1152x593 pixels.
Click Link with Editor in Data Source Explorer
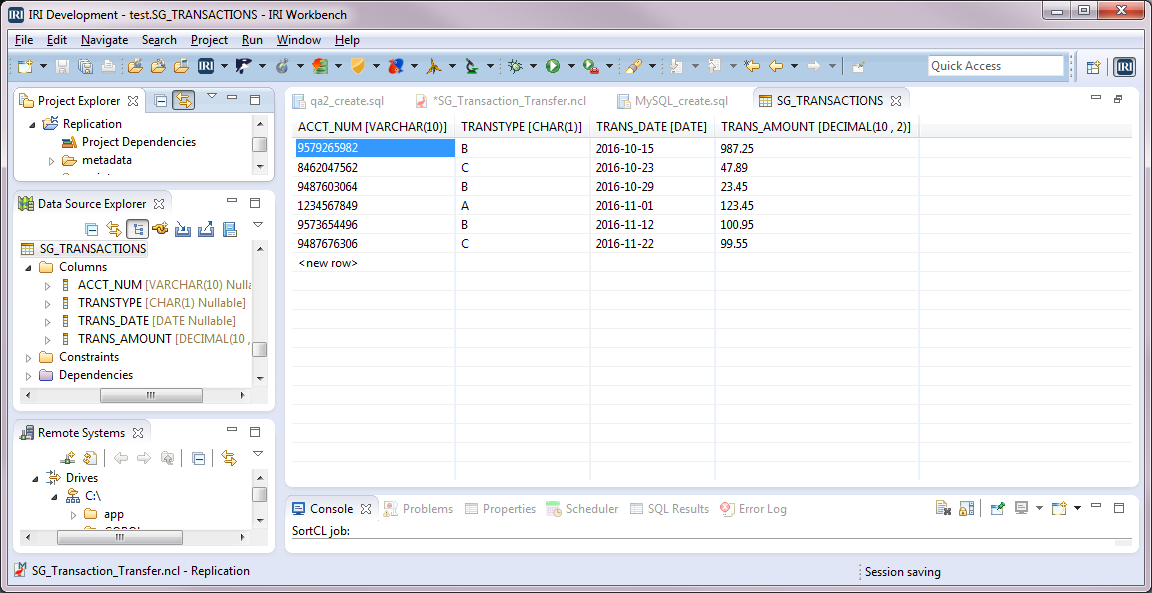pos(113,229)
